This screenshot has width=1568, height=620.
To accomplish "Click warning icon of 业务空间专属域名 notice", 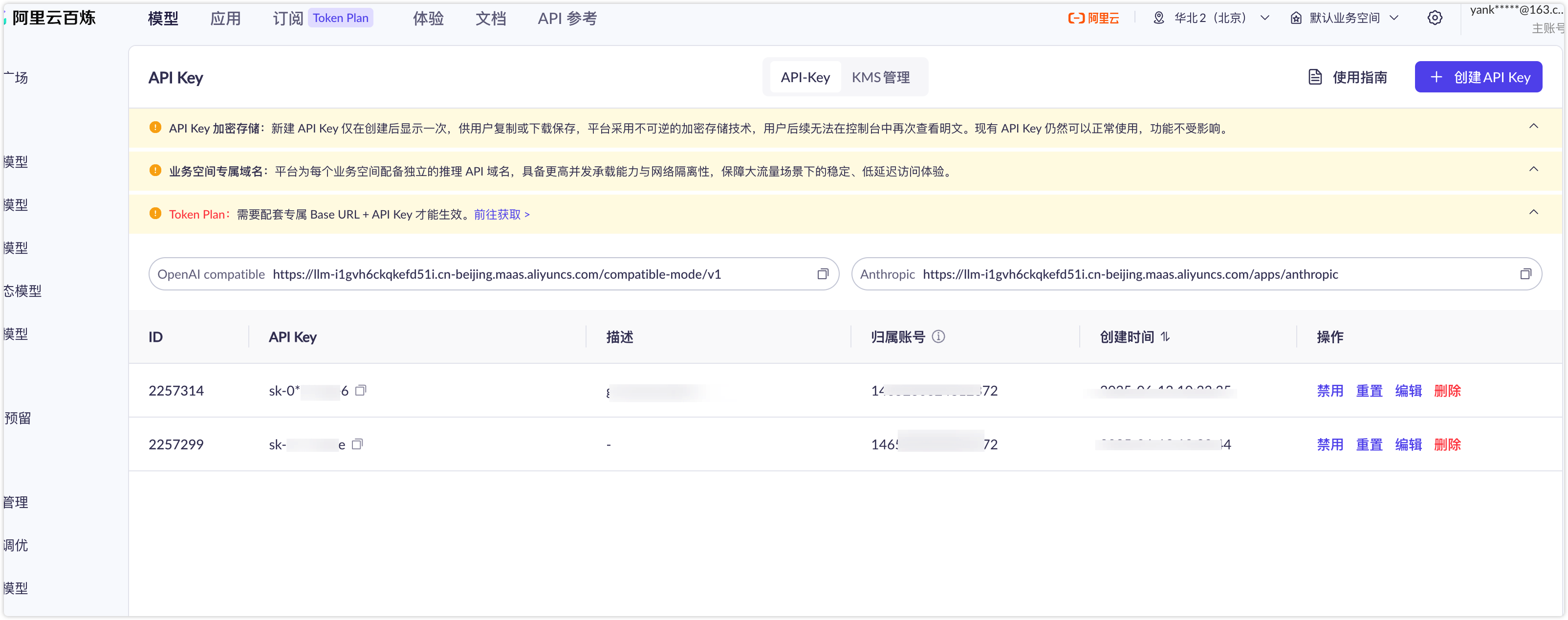I will click(155, 171).
